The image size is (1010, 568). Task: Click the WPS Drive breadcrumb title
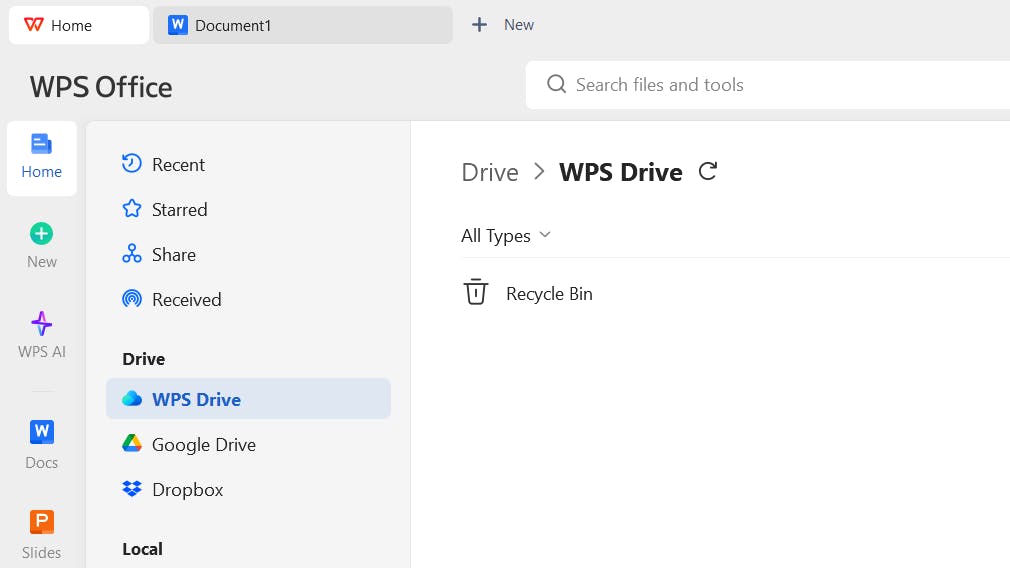pos(620,173)
